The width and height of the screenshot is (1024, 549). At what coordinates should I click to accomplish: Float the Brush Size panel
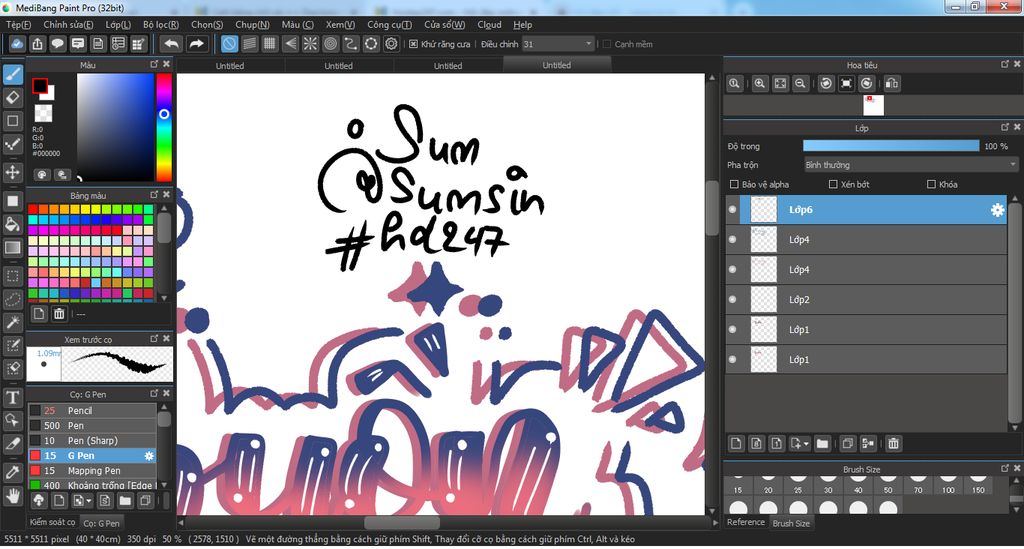coord(1004,468)
